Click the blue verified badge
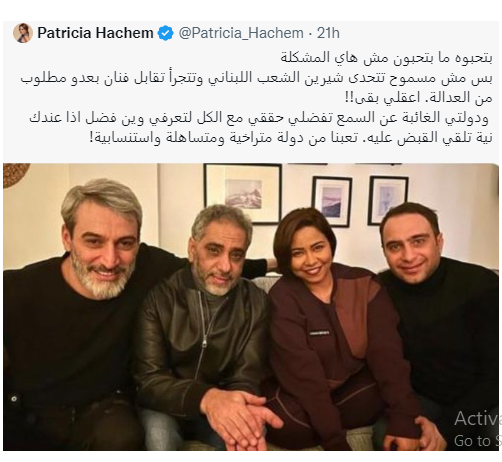Image resolution: width=502 pixels, height=462 pixels. pyautogui.click(x=165, y=33)
